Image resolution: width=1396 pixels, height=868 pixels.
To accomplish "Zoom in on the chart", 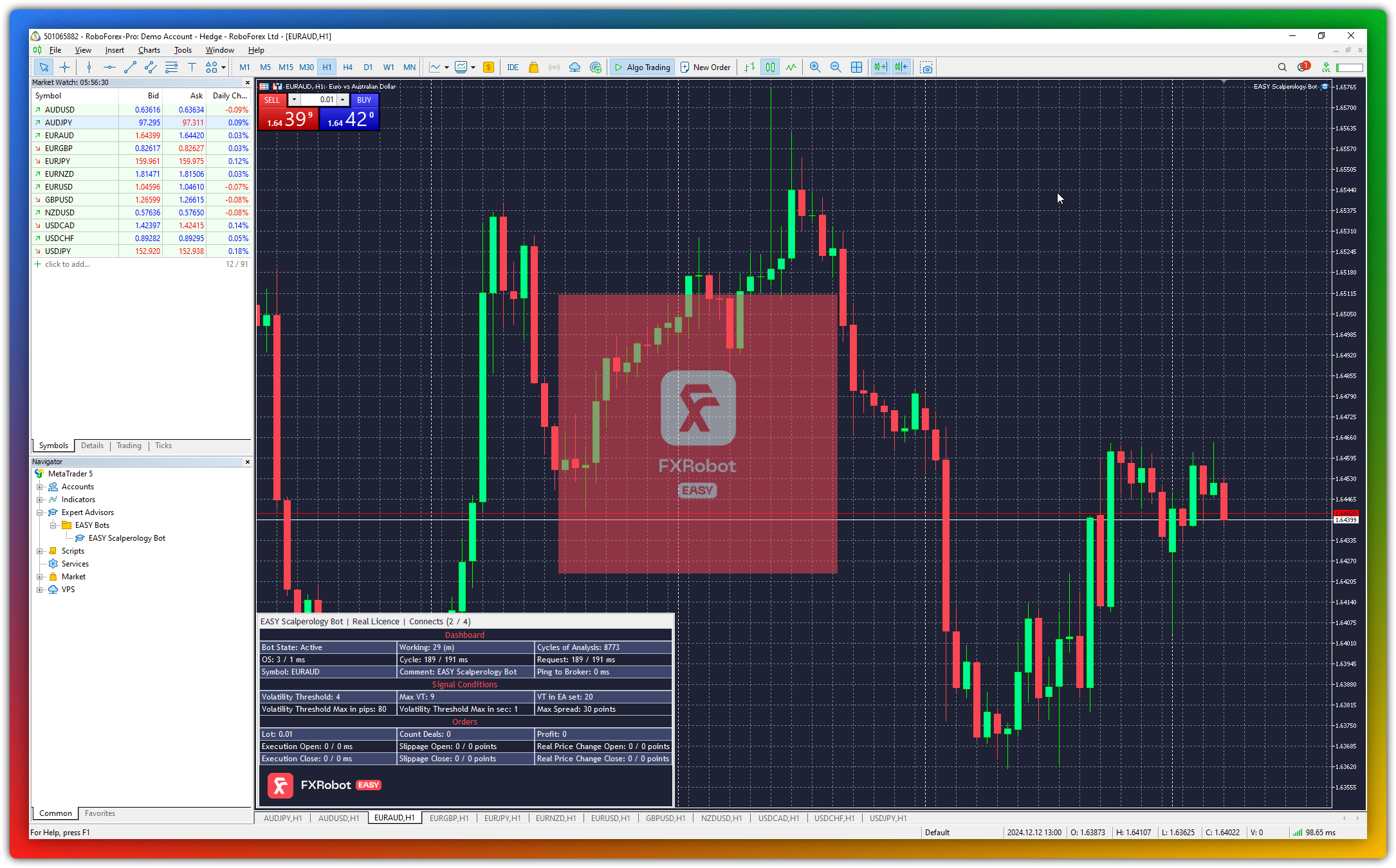I will click(x=815, y=67).
